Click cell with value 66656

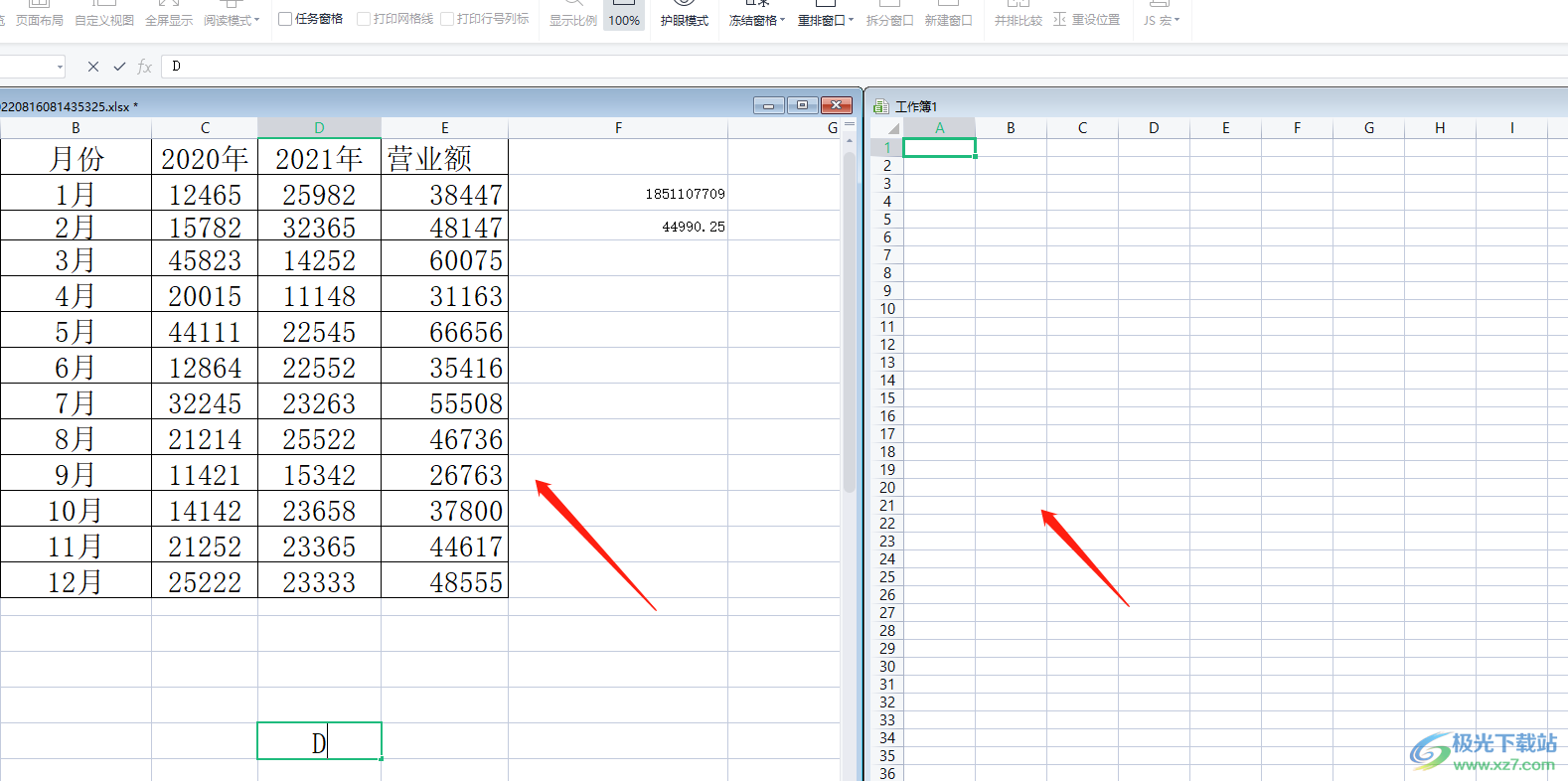click(x=445, y=331)
